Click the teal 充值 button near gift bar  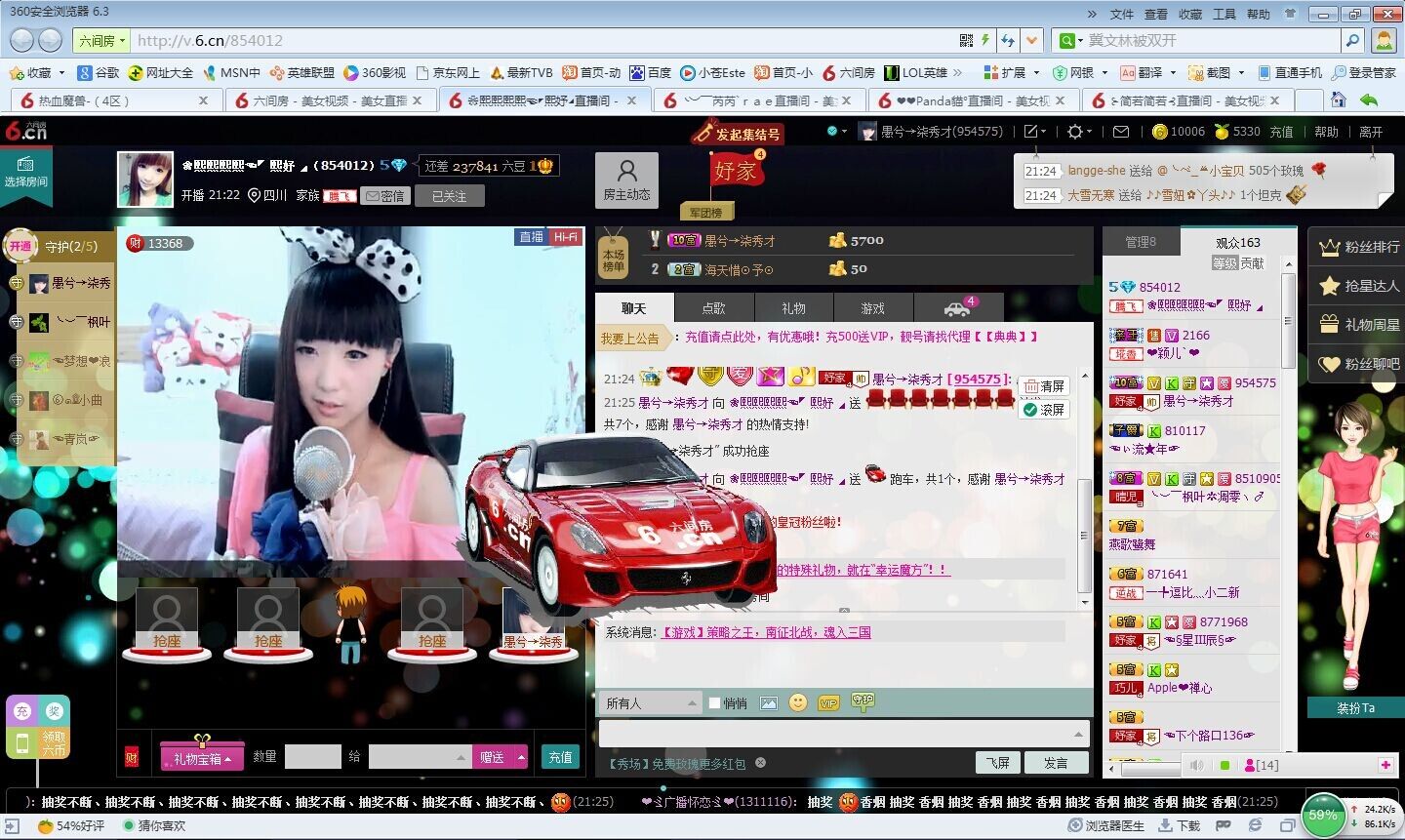[560, 757]
